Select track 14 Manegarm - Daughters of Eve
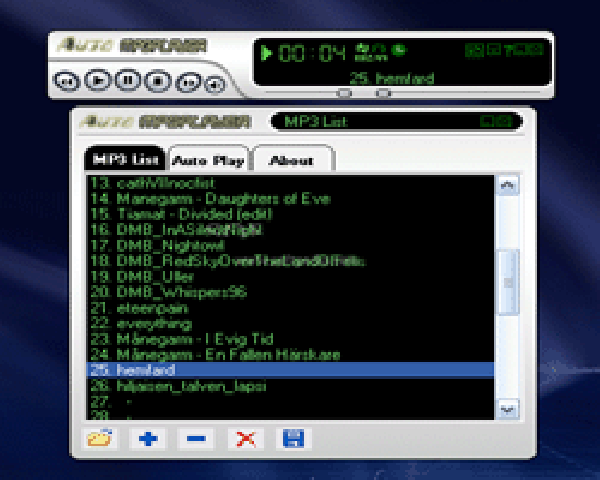 (291, 199)
